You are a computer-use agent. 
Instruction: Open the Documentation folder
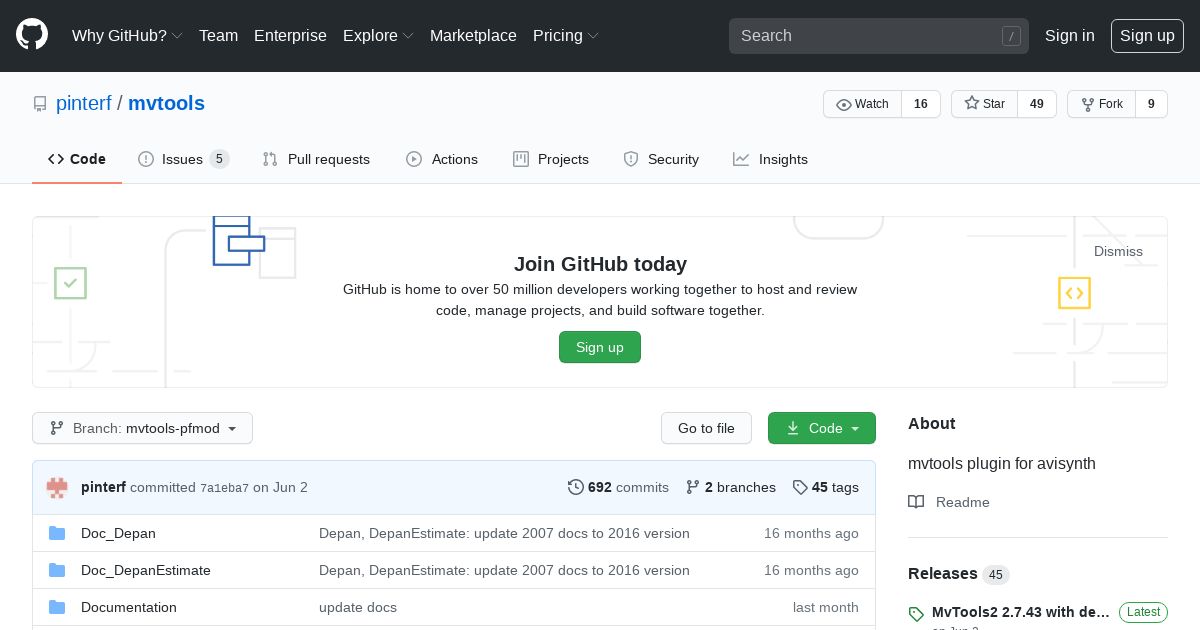[x=129, y=607]
